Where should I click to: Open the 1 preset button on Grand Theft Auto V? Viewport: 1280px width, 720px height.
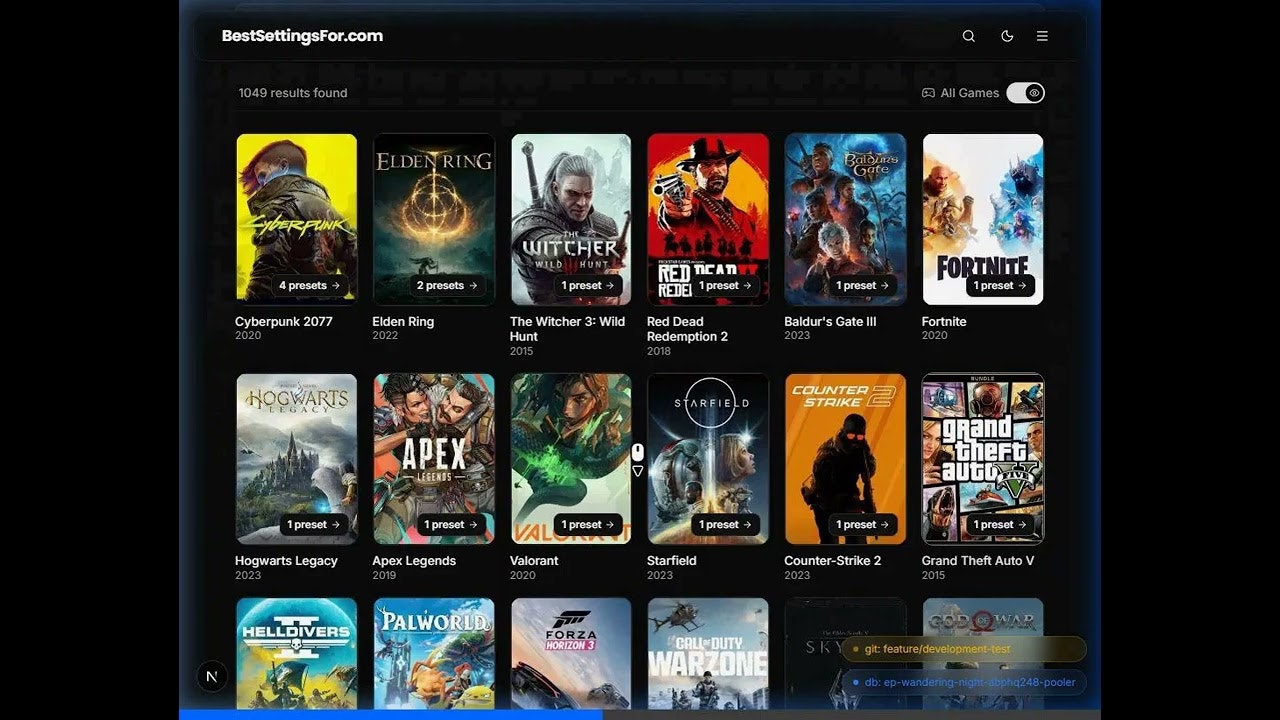1001,524
